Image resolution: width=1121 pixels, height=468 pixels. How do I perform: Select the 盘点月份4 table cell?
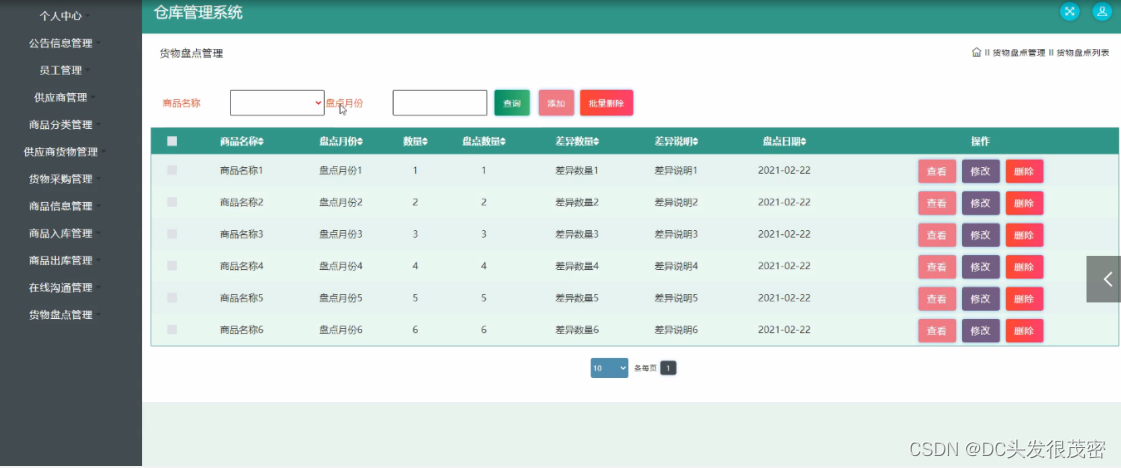pyautogui.click(x=341, y=266)
